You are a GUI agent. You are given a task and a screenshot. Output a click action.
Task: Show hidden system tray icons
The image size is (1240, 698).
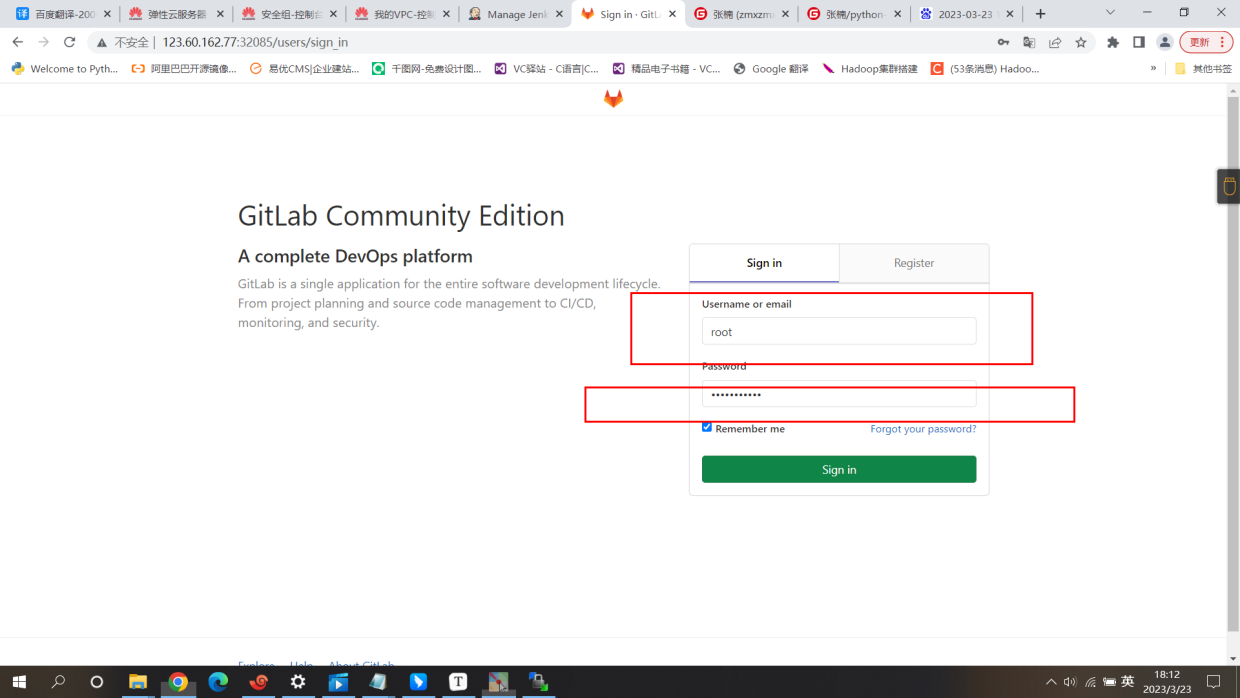[1051, 682]
